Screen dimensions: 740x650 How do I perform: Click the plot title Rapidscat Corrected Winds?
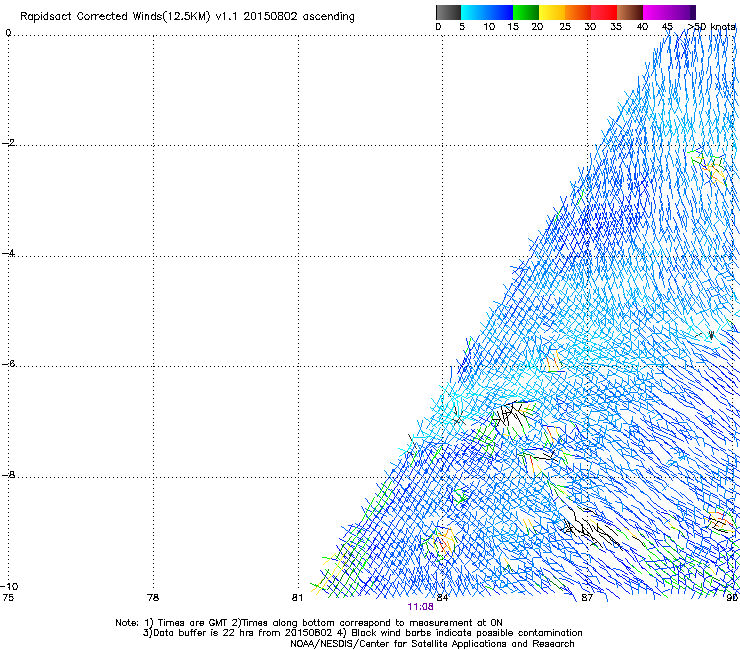(x=187, y=16)
